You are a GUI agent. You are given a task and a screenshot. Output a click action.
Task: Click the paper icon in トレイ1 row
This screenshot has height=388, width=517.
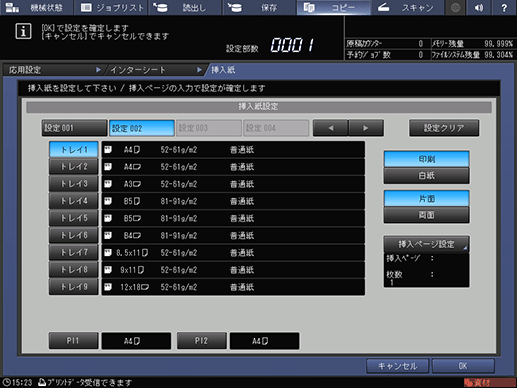(x=108, y=150)
